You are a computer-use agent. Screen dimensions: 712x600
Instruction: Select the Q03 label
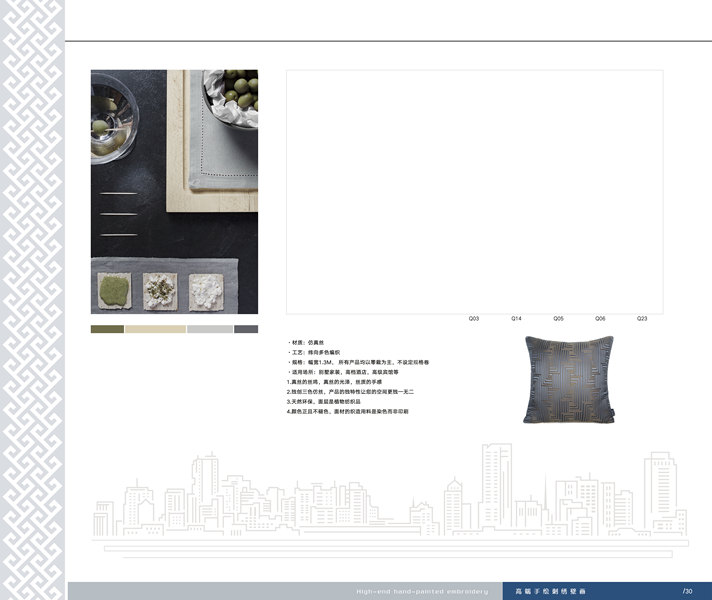(474, 318)
